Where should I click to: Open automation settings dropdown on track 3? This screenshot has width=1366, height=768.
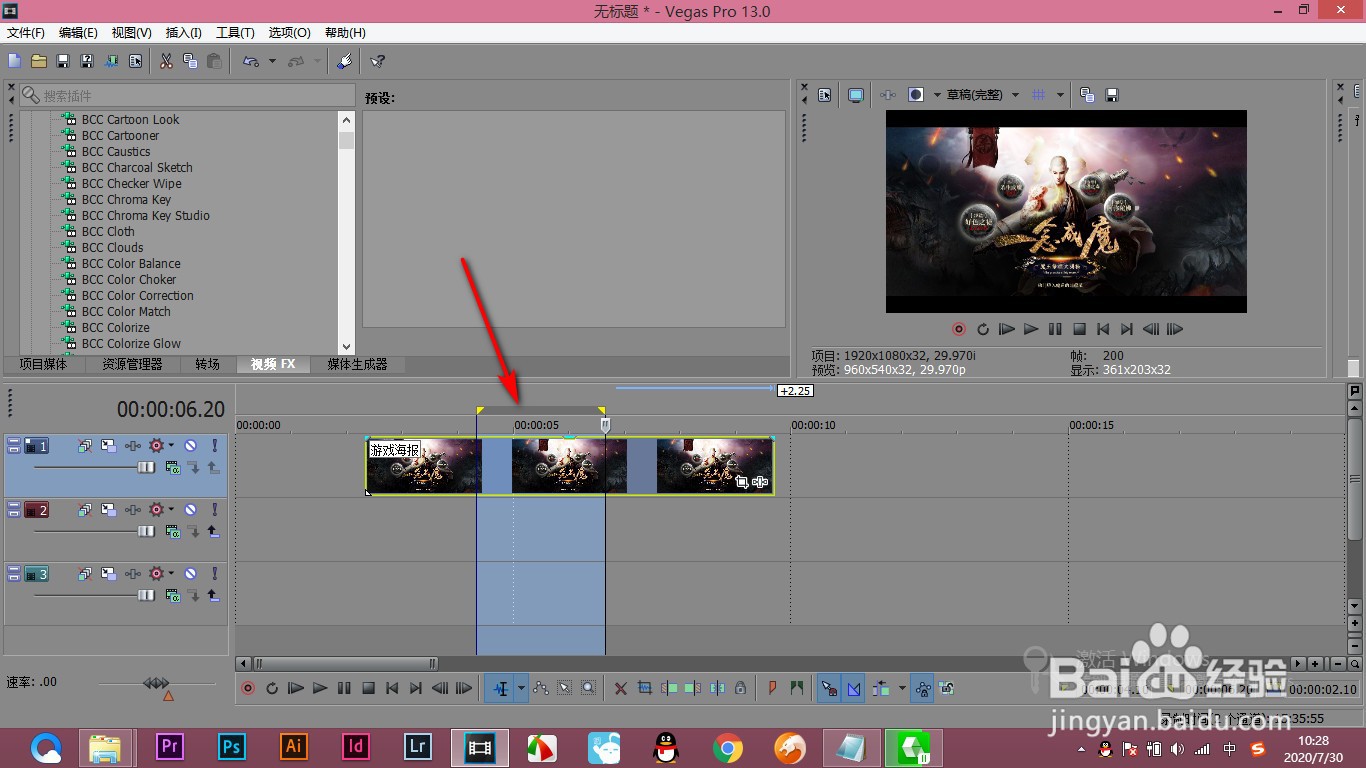click(x=171, y=574)
